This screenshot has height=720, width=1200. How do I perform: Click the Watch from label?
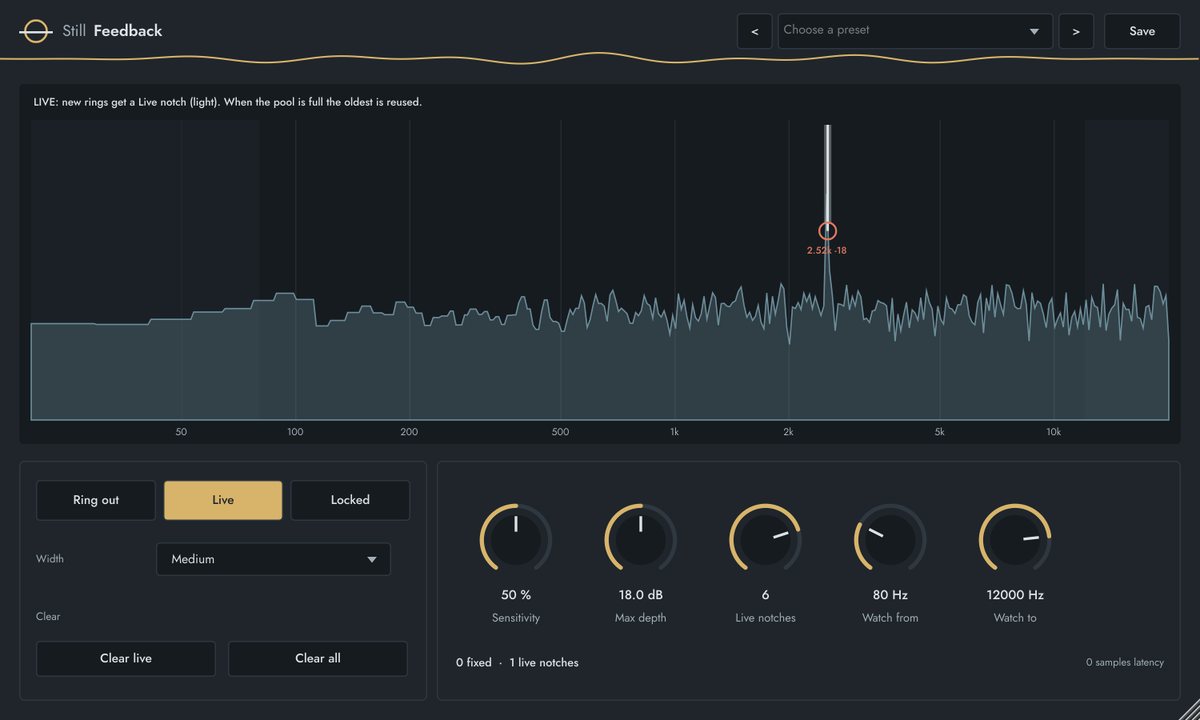tap(890, 618)
